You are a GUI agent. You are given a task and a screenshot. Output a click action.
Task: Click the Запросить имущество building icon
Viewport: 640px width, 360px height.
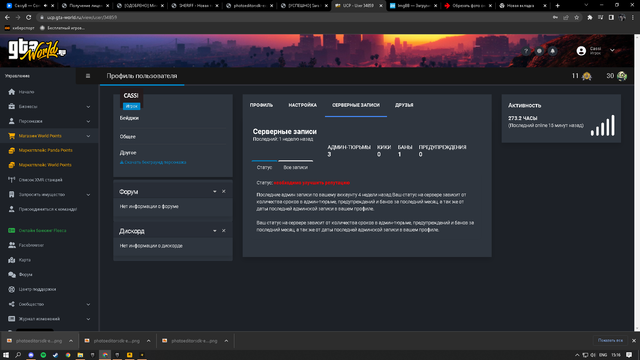pos(11,195)
